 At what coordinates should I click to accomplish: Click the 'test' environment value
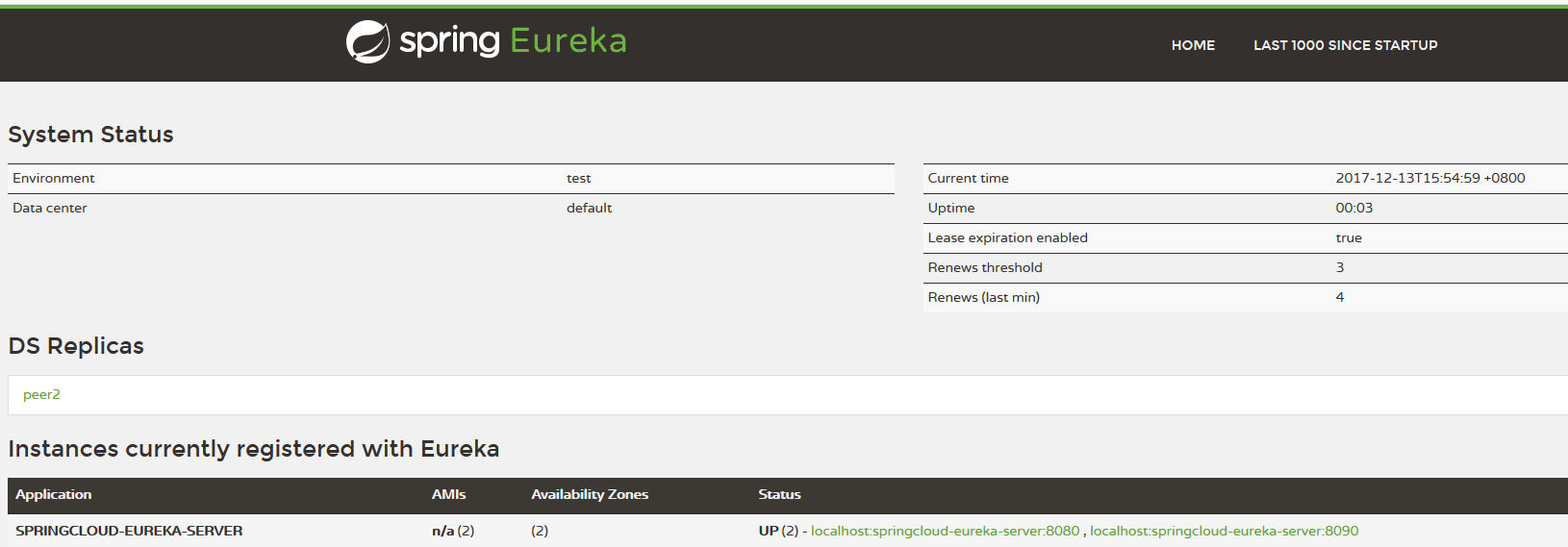(578, 178)
